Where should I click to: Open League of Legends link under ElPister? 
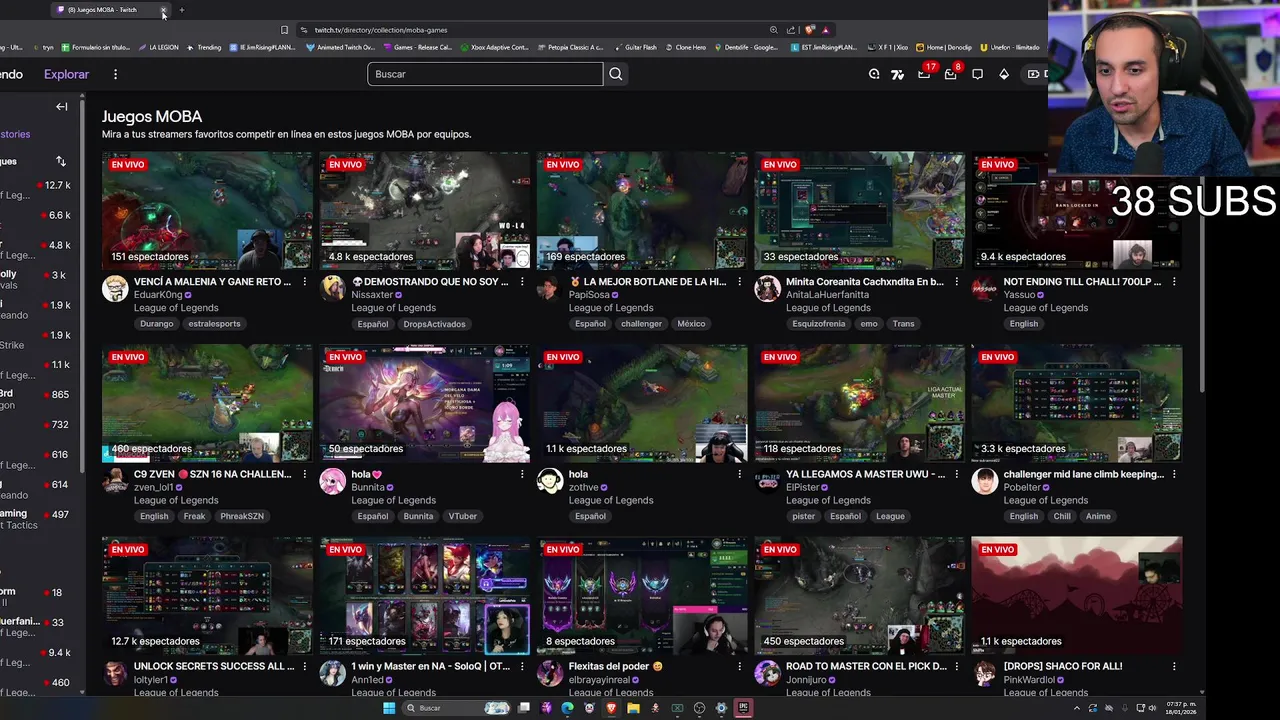point(828,500)
